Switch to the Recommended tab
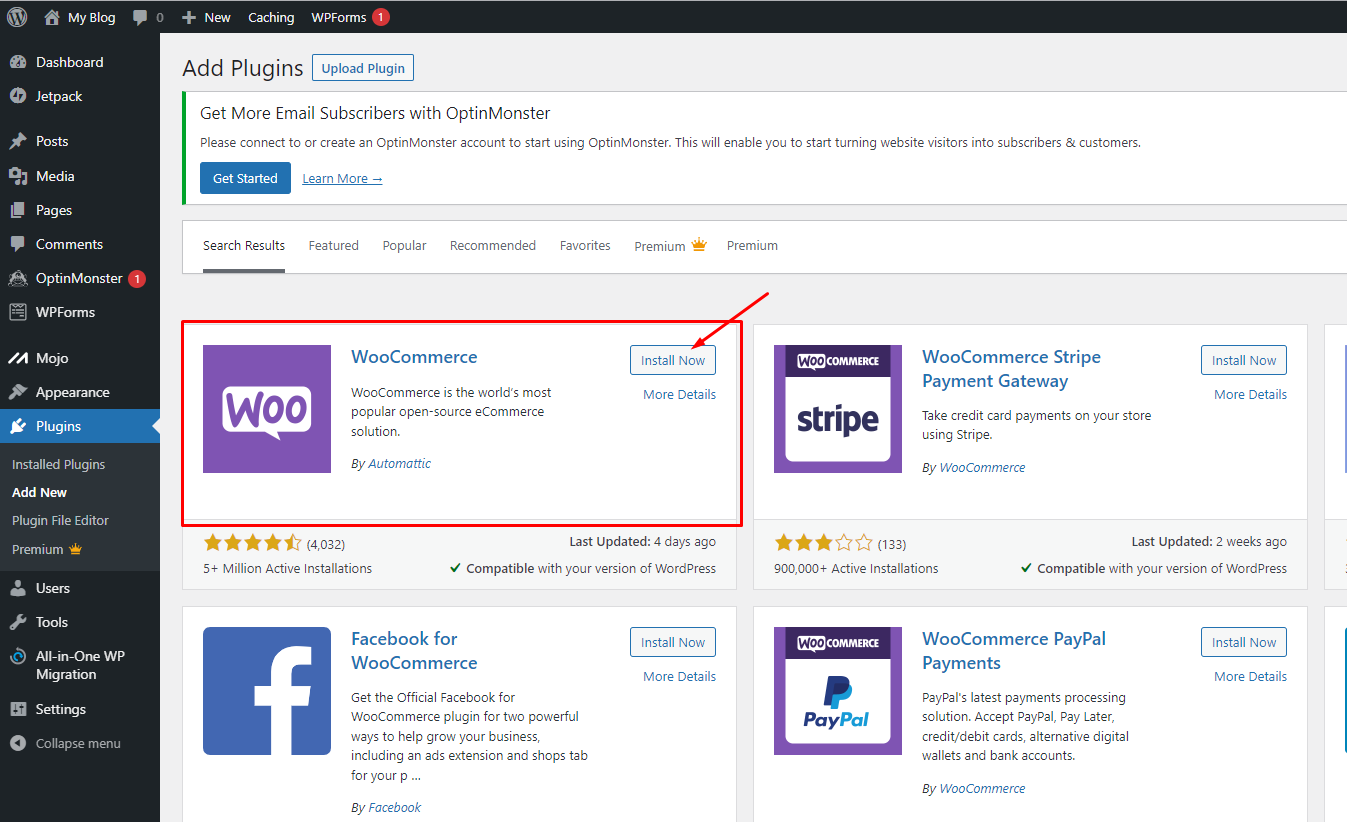The image size is (1347, 822). point(493,245)
